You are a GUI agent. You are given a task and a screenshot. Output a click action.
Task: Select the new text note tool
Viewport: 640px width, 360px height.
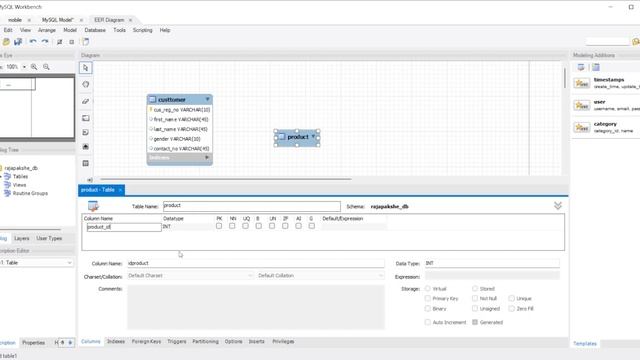pos(85,132)
